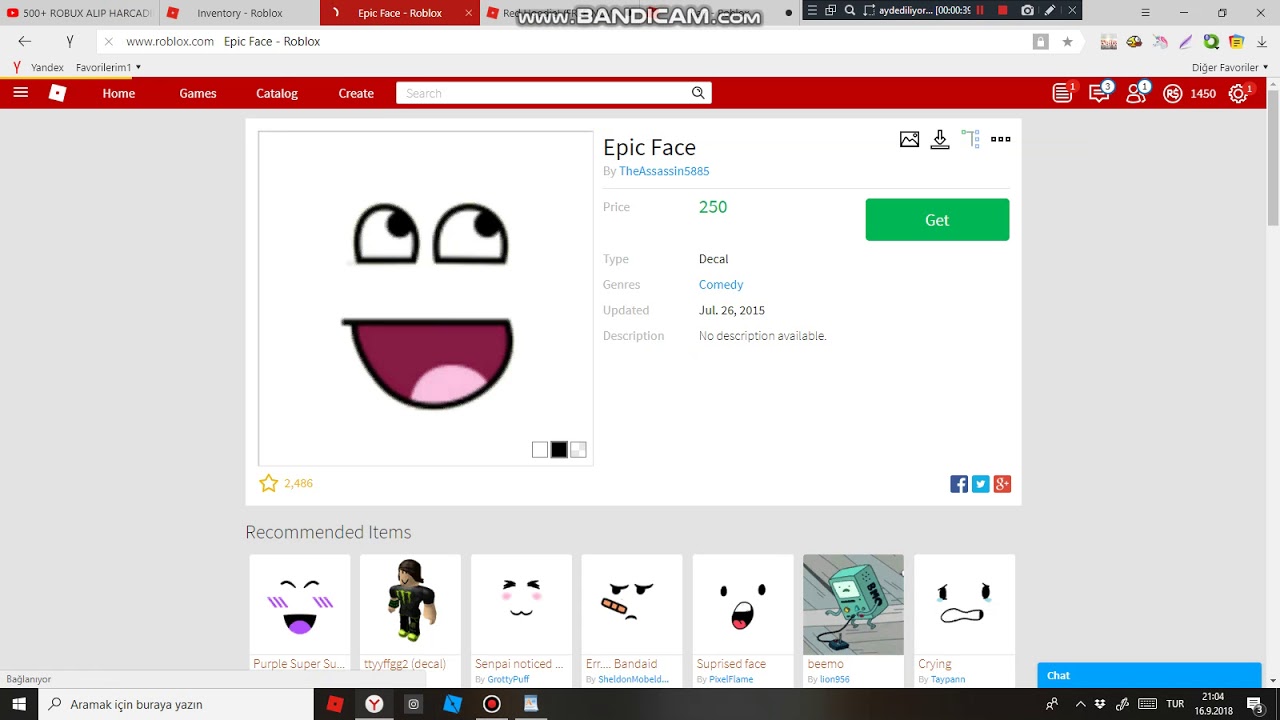This screenshot has width=1280, height=720.
Task: Click the browser back arrow
Action: [x=25, y=42]
